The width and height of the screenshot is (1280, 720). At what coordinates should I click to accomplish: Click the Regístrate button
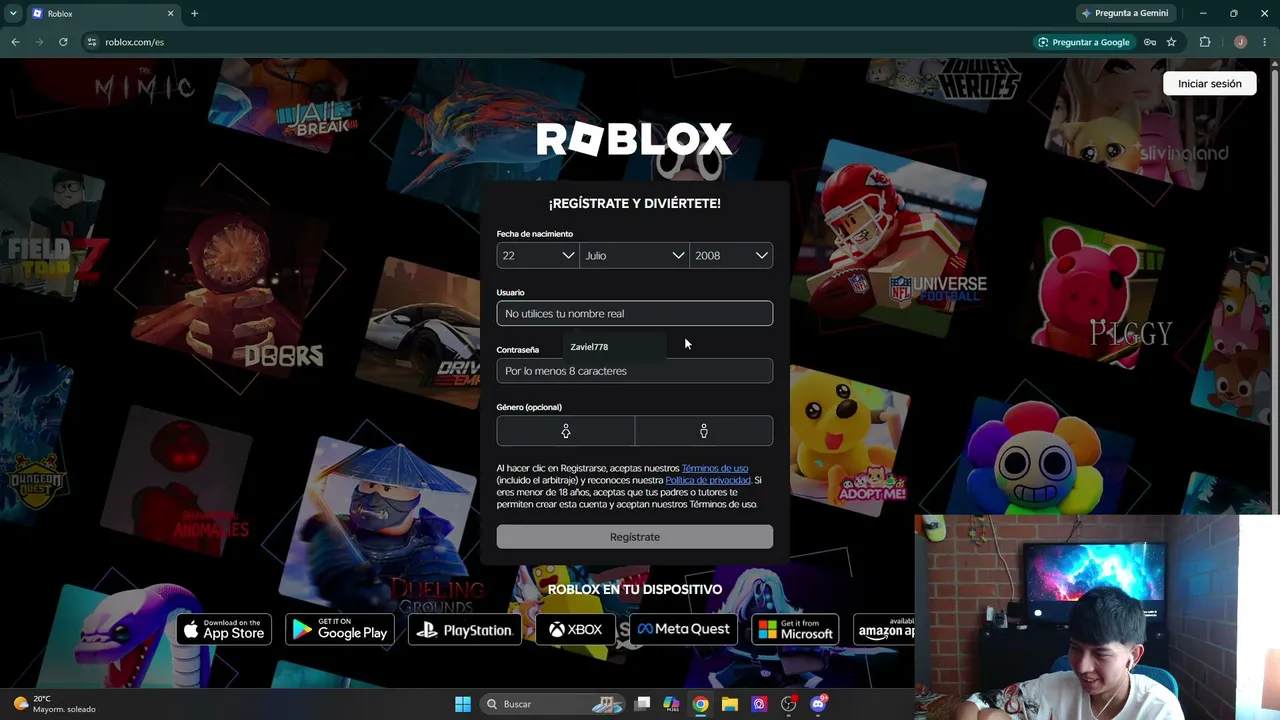(x=635, y=537)
